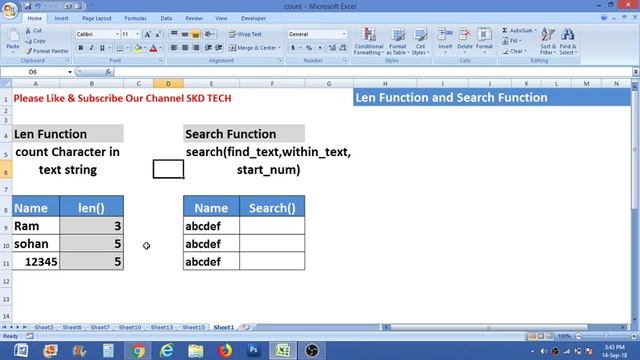Image resolution: width=640 pixels, height=360 pixels.
Task: Apply Percent Style format
Action: click(309, 48)
